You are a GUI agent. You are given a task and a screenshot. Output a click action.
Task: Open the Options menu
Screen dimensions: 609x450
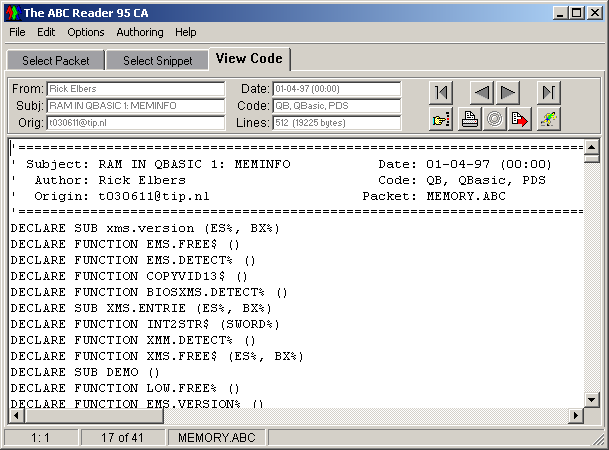click(x=86, y=32)
